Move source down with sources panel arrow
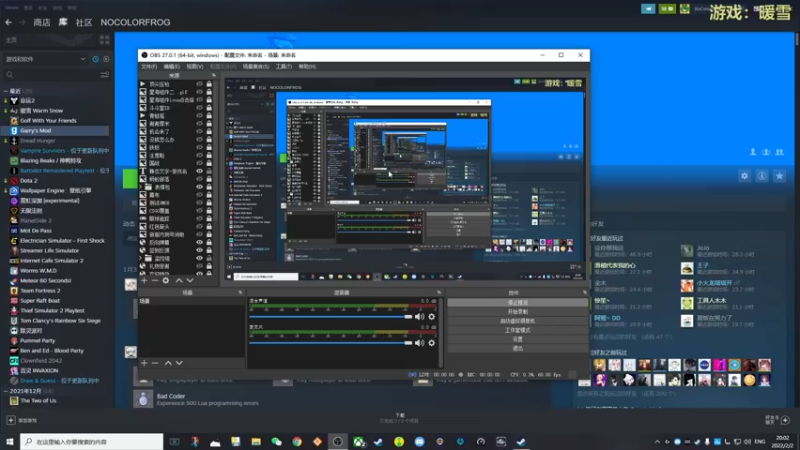The image size is (800, 450). pyautogui.click(x=190, y=281)
